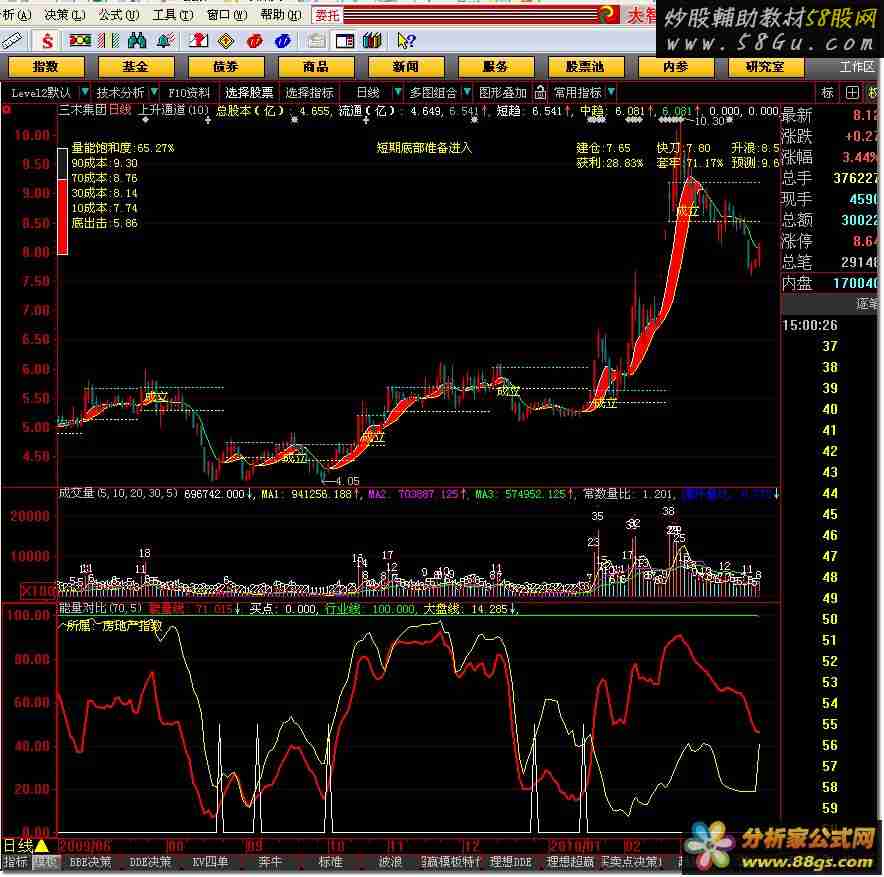Screen dimensions: 884x877
Task: Click the 服务 yellow button
Action: click(x=496, y=67)
